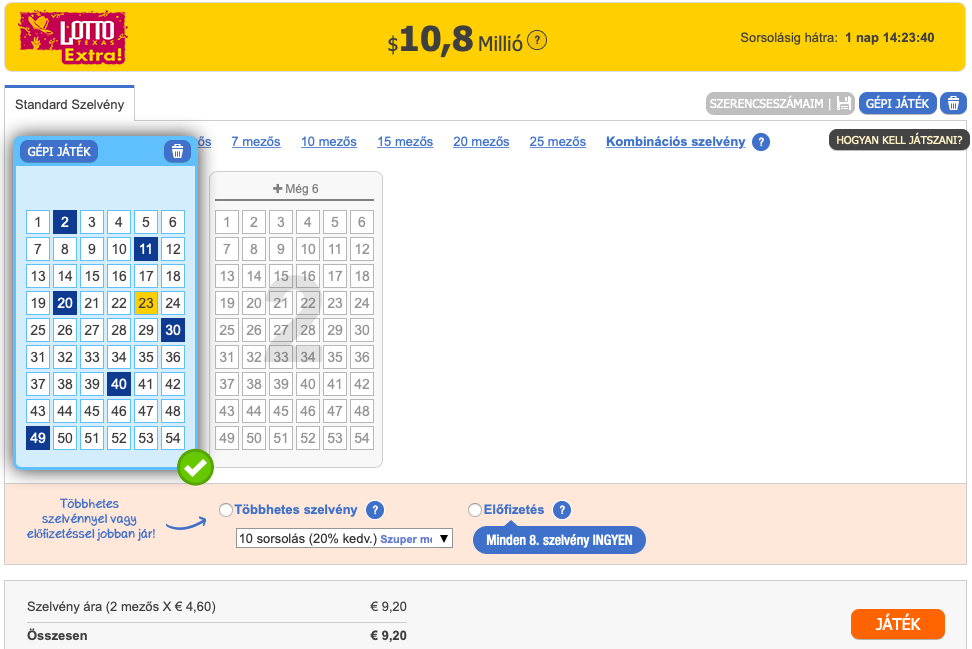This screenshot has height=649, width=972.
Task: Click the Hogyan kell játszani? tooltip
Action: (x=898, y=140)
